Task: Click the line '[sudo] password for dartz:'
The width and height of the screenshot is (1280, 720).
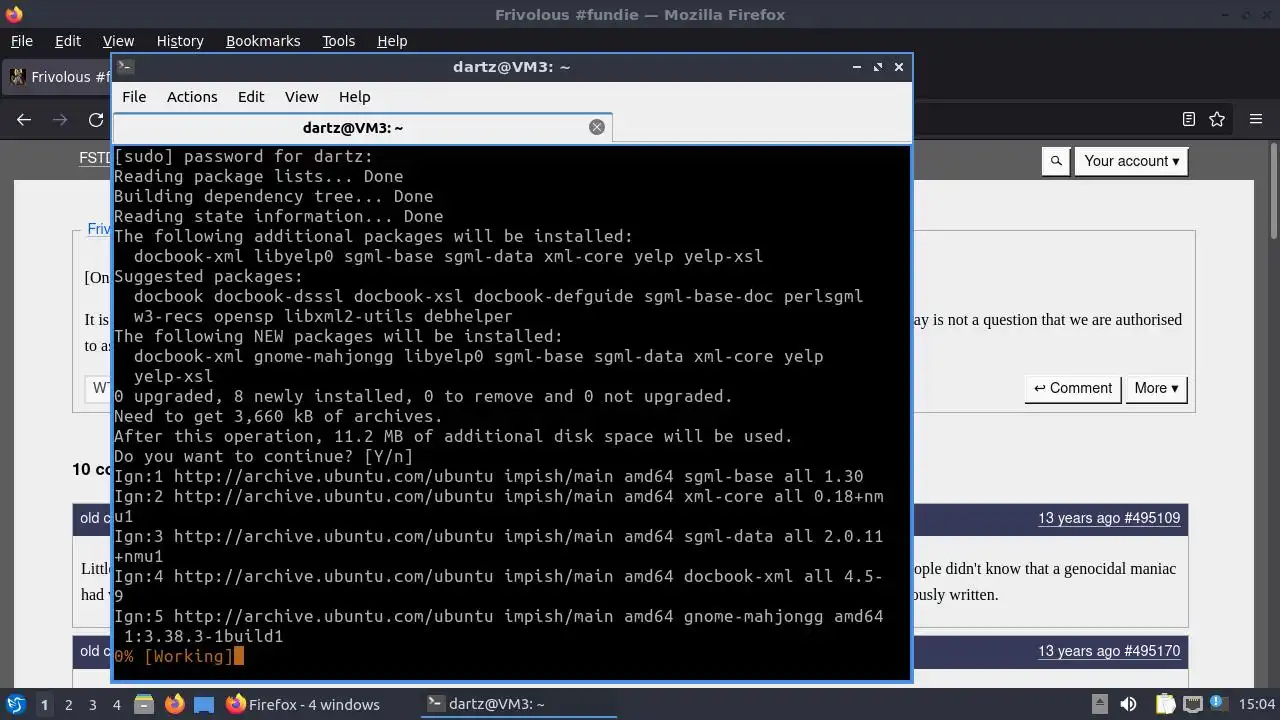Action: point(243,156)
